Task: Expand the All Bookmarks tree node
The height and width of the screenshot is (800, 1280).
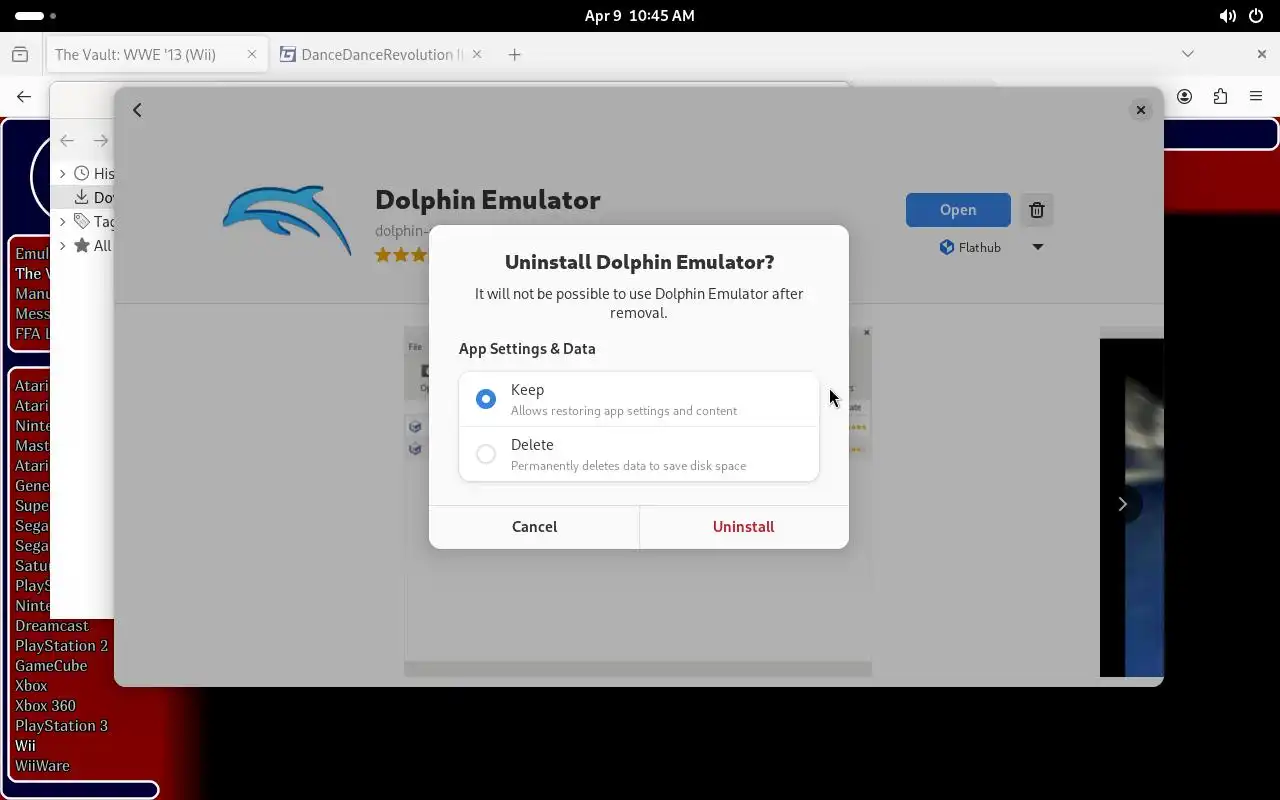Action: click(x=62, y=246)
